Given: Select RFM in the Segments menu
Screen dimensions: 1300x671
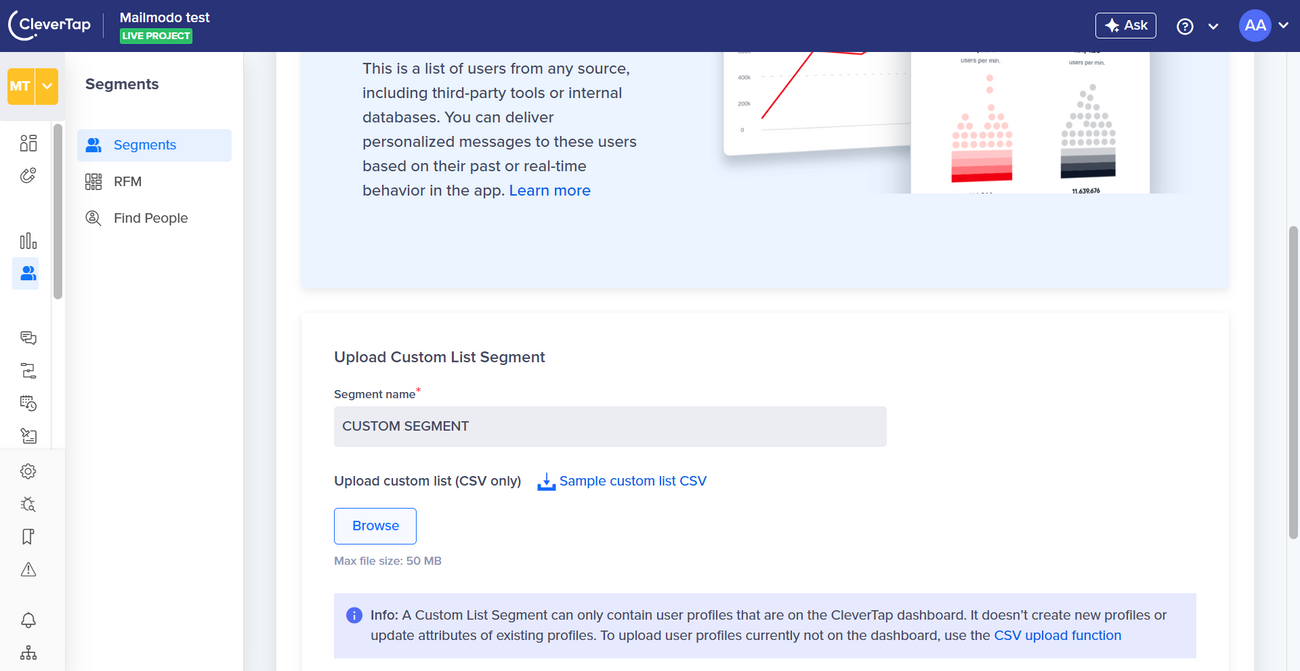Looking at the screenshot, I should tap(128, 181).
